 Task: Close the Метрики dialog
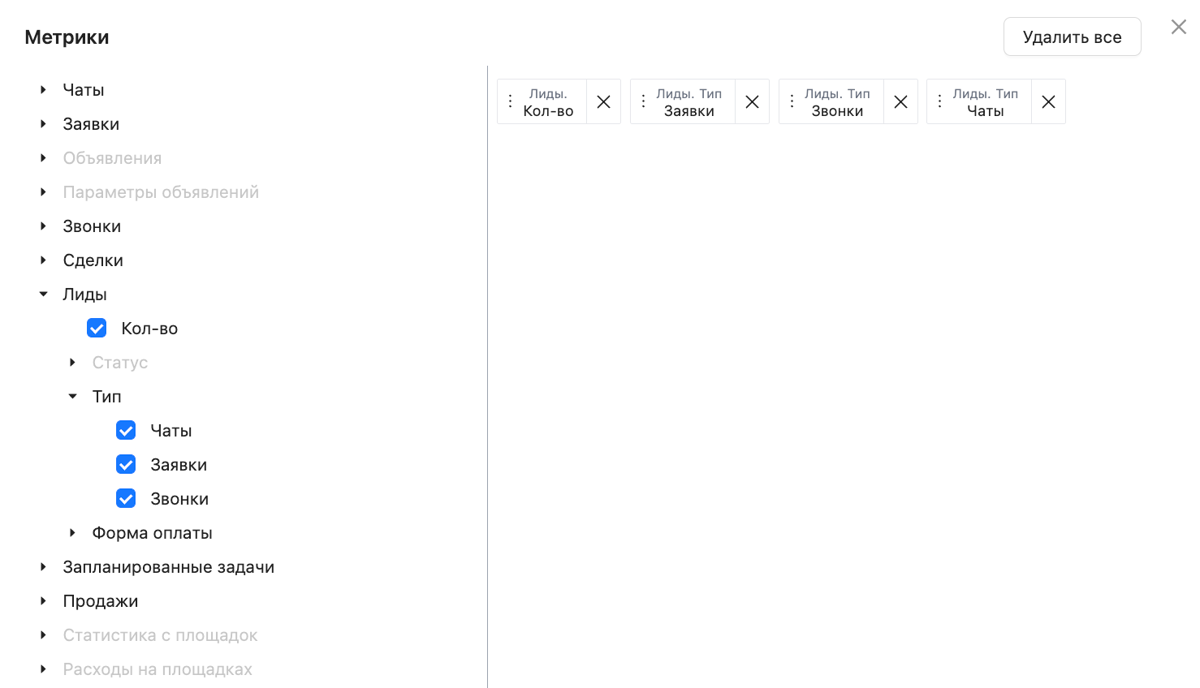tap(1178, 27)
